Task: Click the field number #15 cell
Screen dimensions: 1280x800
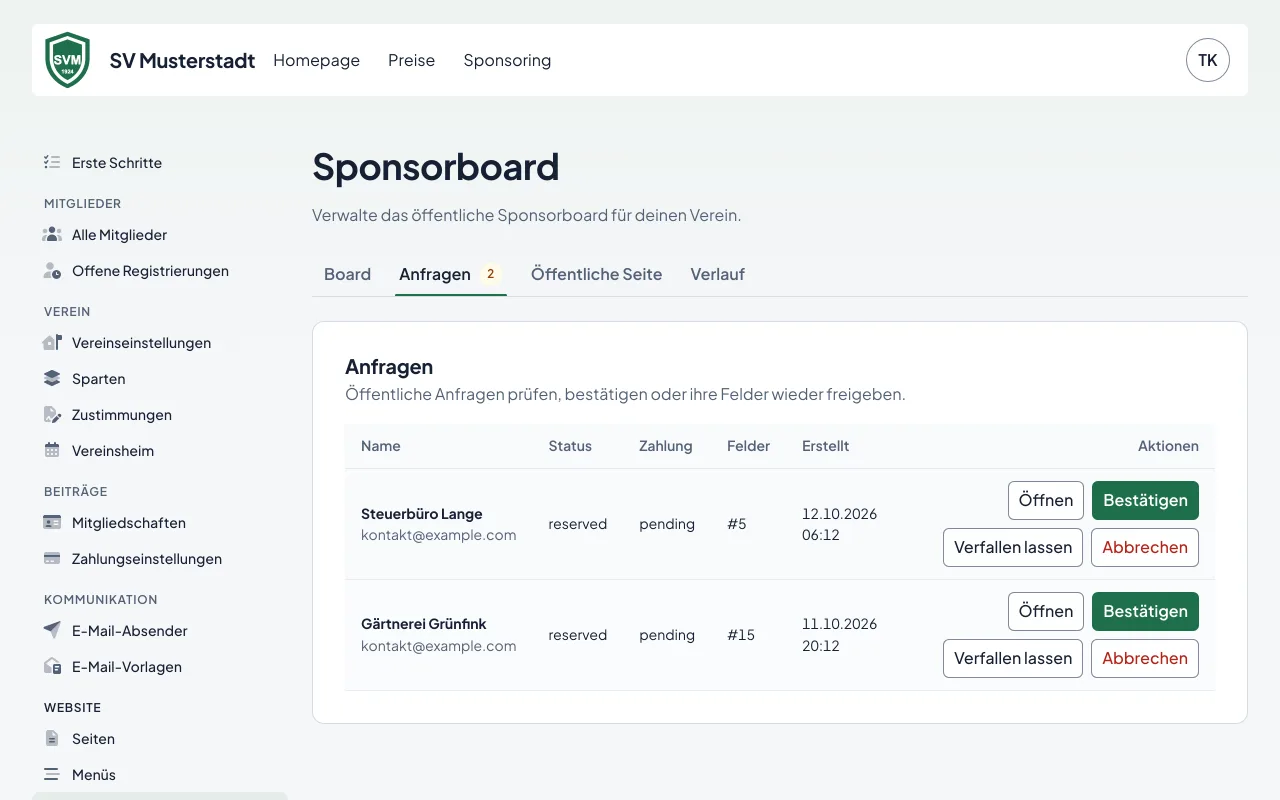Action: [741, 635]
